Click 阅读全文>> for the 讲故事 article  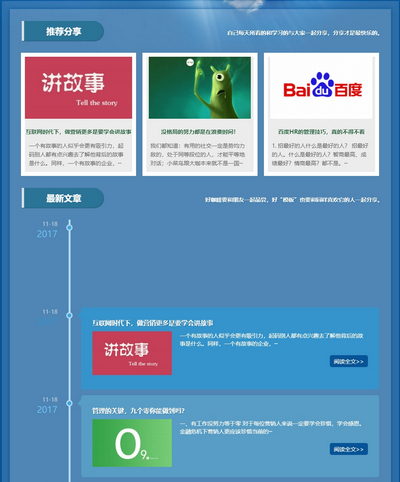pos(349,361)
